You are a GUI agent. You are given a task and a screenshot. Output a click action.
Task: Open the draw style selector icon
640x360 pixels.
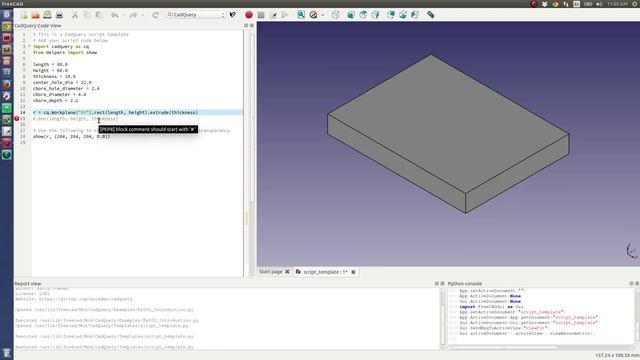pyautogui.click(x=313, y=15)
